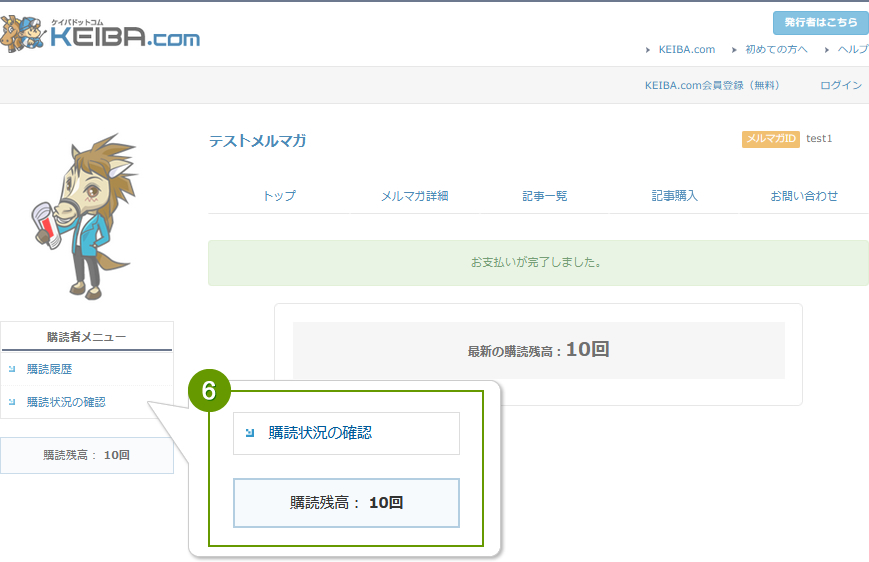Click the horse mascot image

coord(84,216)
